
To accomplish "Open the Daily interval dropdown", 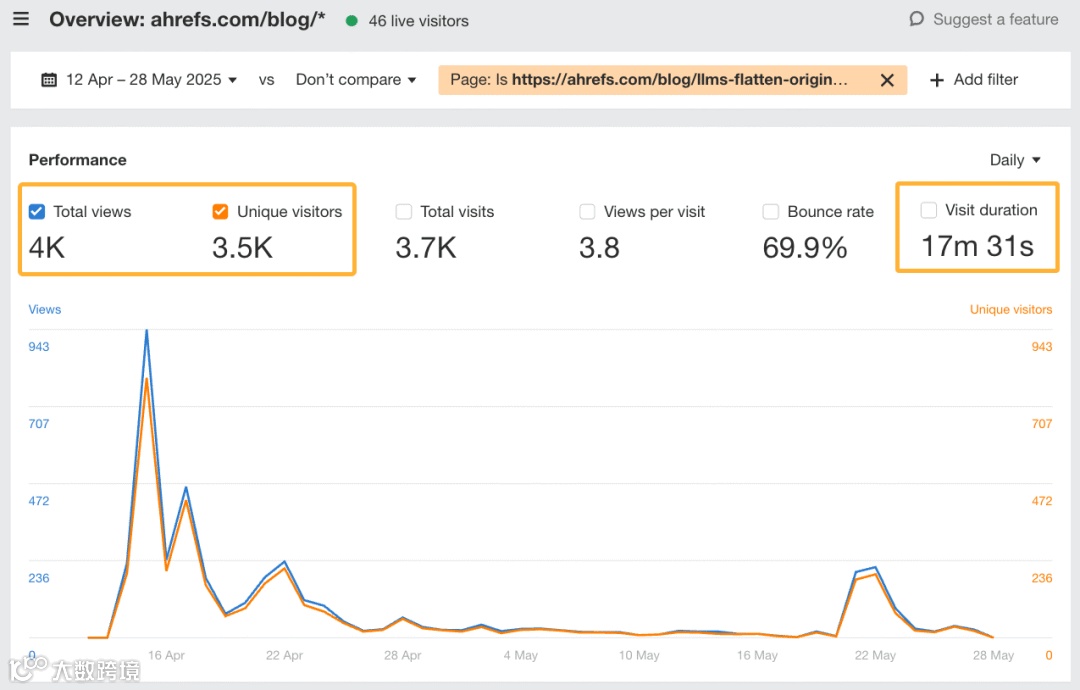I will click(x=1015, y=160).
